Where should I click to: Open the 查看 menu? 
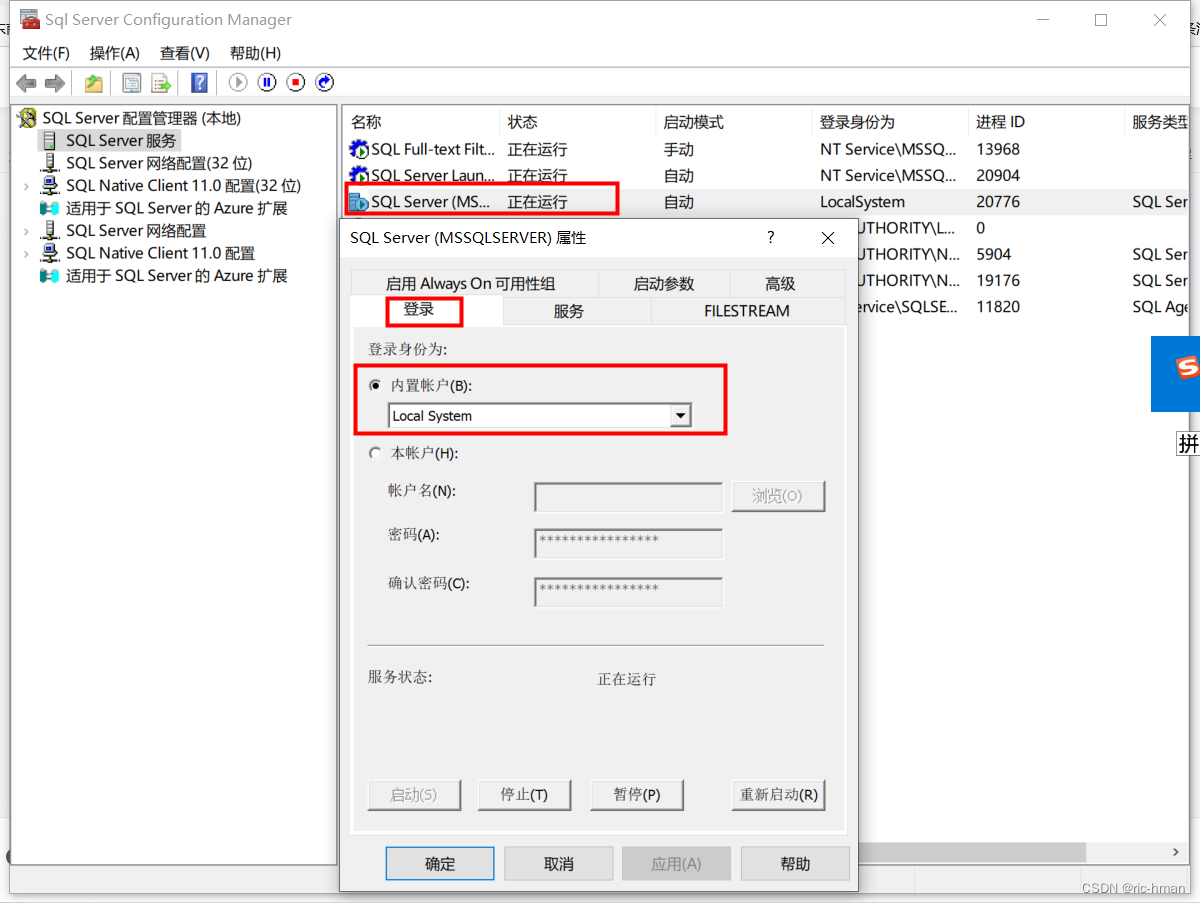click(x=183, y=53)
